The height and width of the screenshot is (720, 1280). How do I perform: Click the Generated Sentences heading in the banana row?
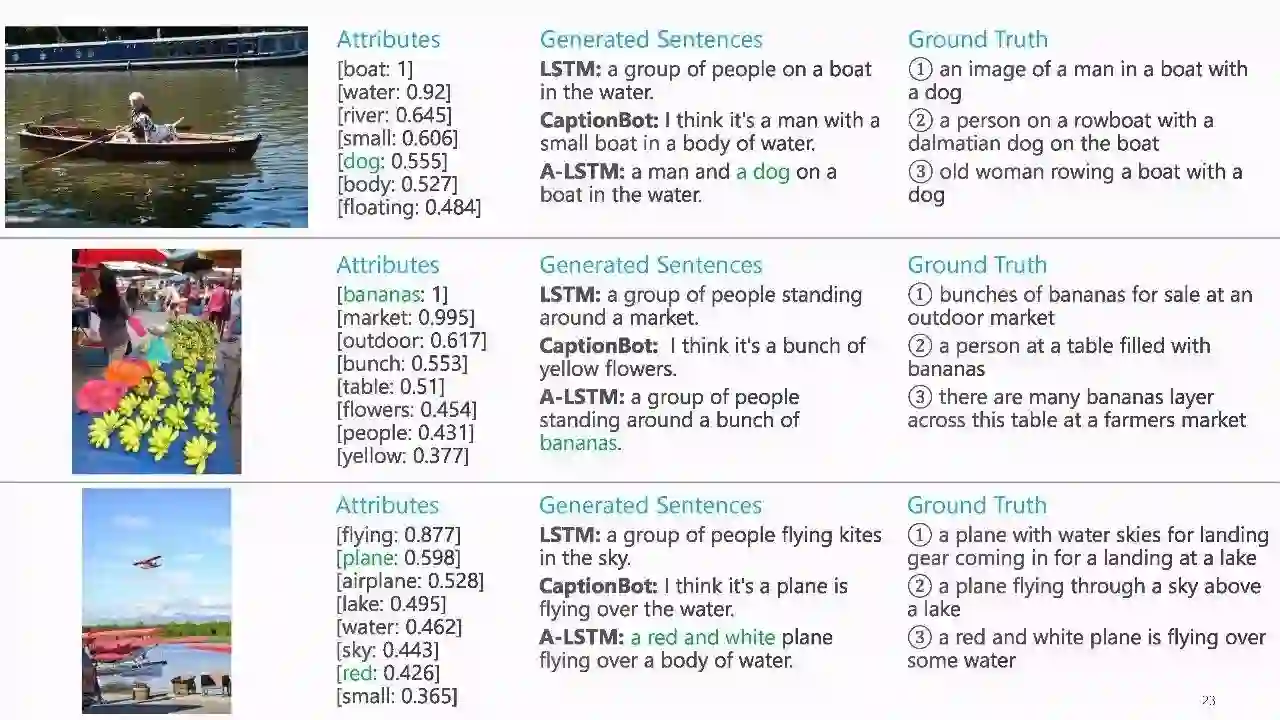[x=650, y=265]
